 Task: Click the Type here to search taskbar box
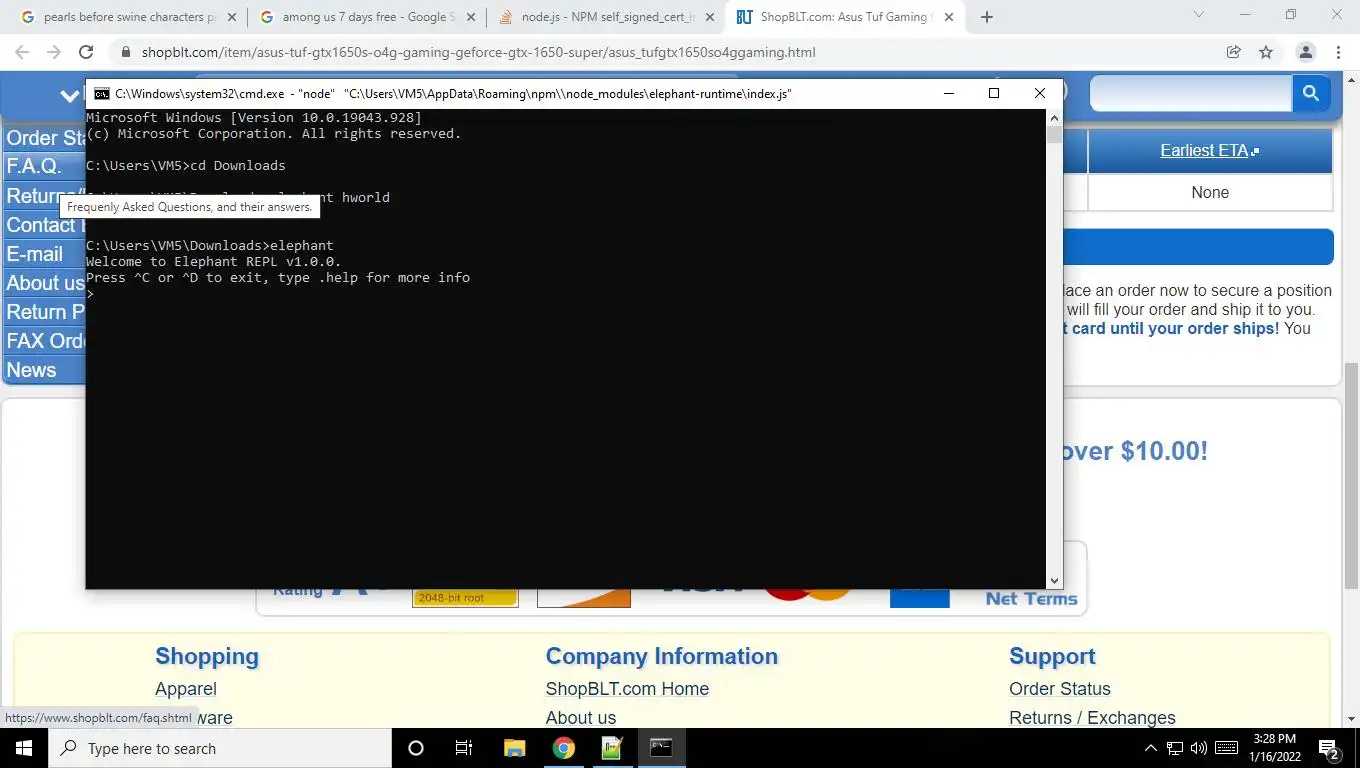point(220,748)
